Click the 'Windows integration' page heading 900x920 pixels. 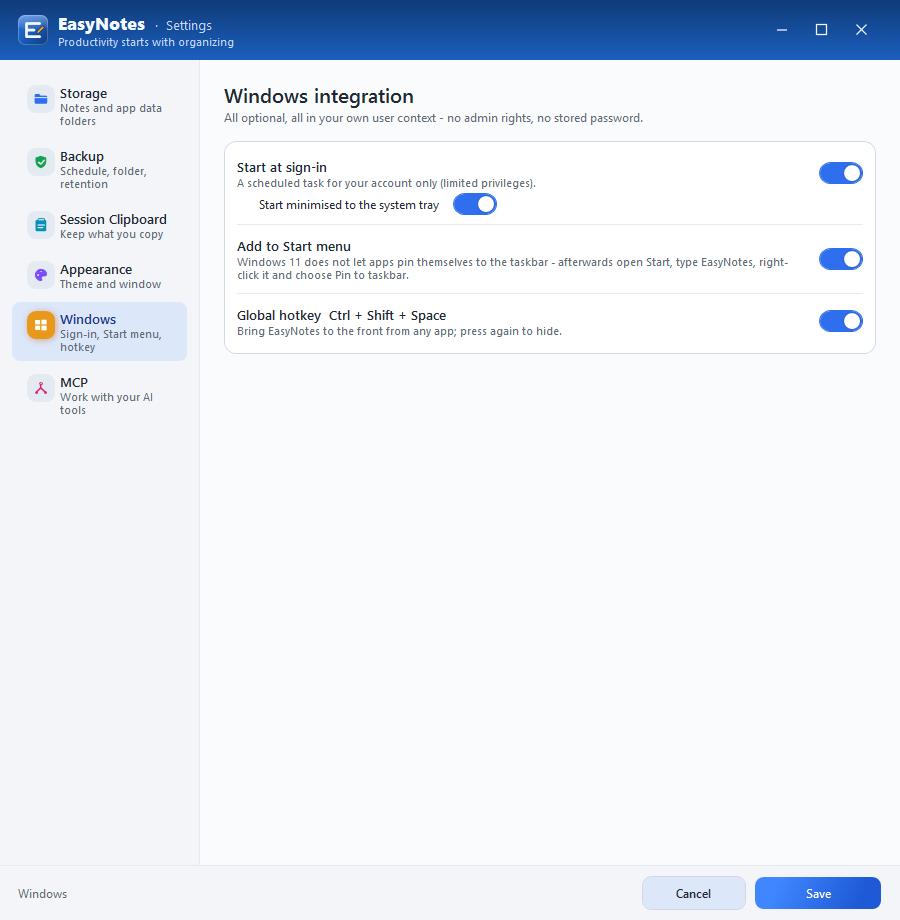319,96
